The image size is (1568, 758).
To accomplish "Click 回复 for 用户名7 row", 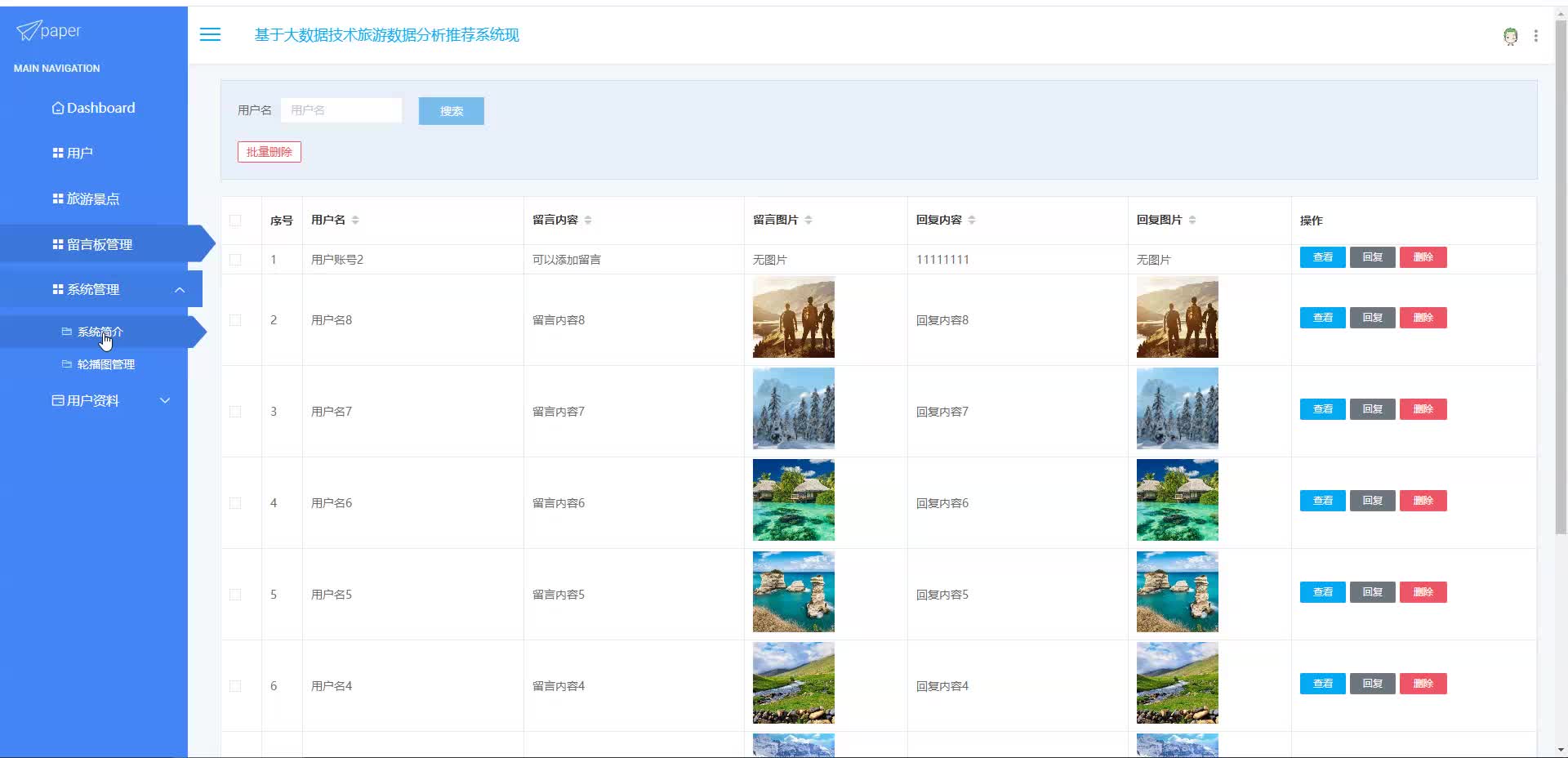I will tap(1373, 409).
